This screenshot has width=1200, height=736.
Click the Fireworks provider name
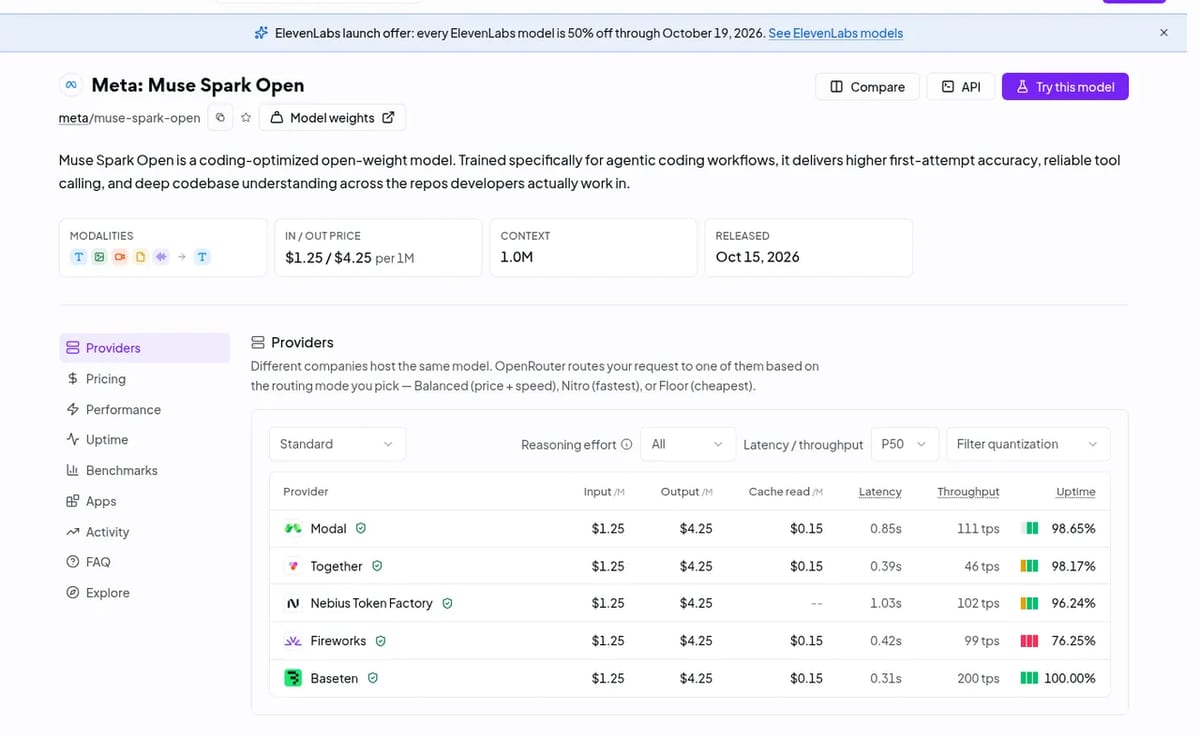pos(338,641)
